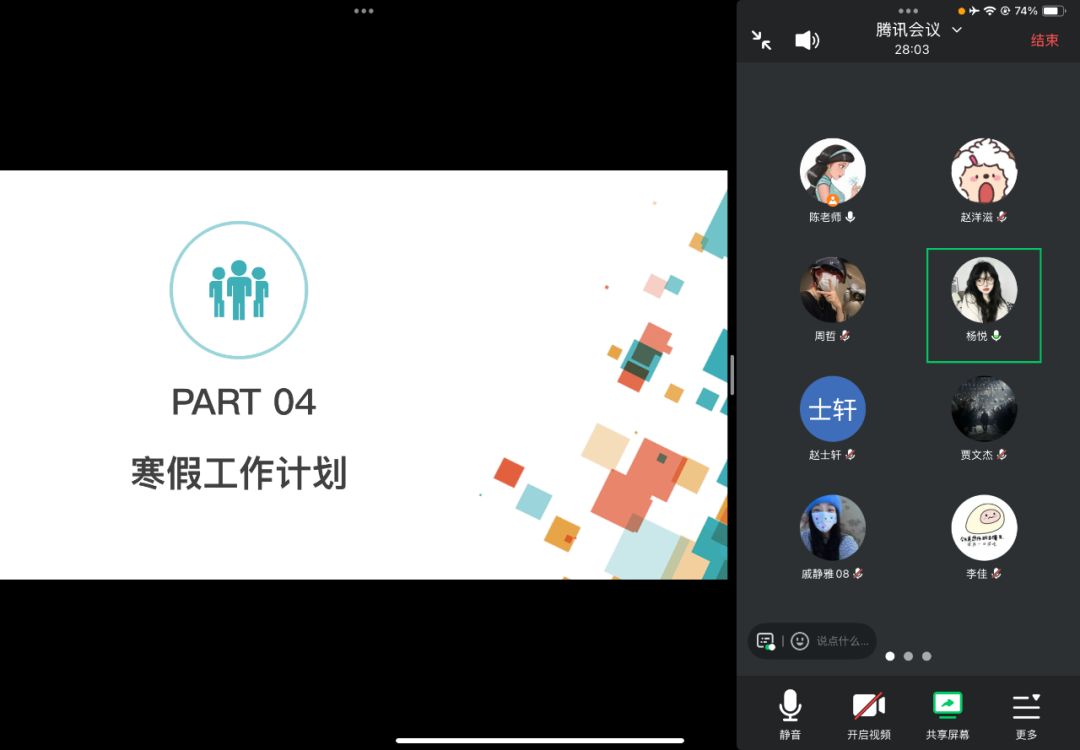Select 陈老师's avatar thumbnail

[832, 171]
